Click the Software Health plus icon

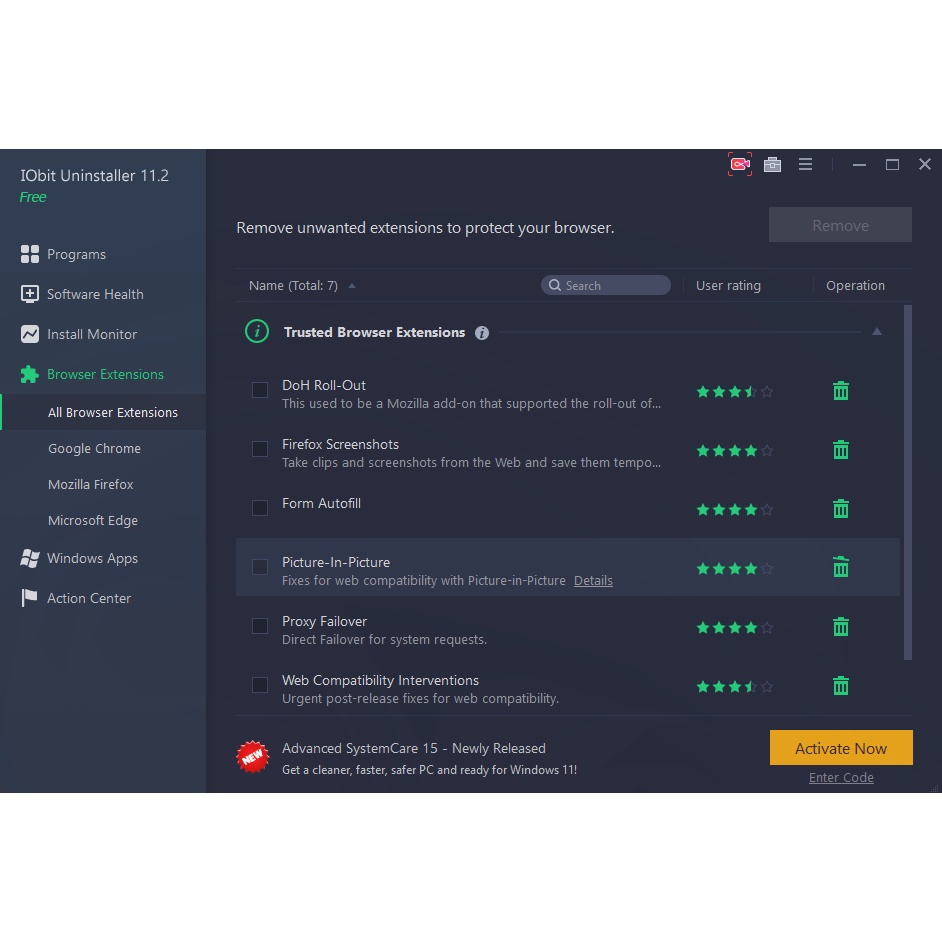(29, 294)
